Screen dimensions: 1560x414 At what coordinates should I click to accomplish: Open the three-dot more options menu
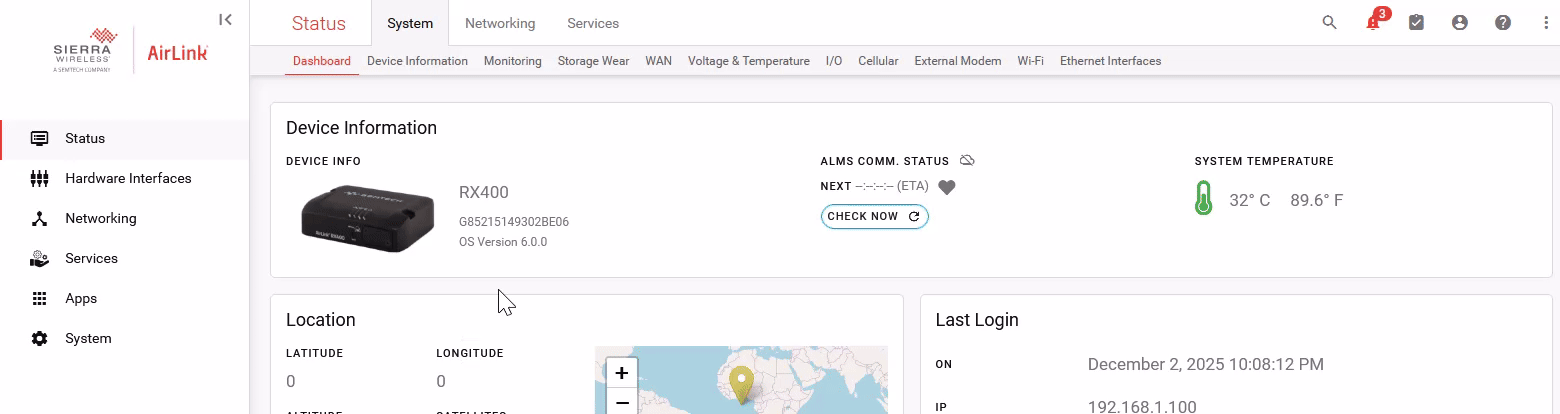[1546, 23]
